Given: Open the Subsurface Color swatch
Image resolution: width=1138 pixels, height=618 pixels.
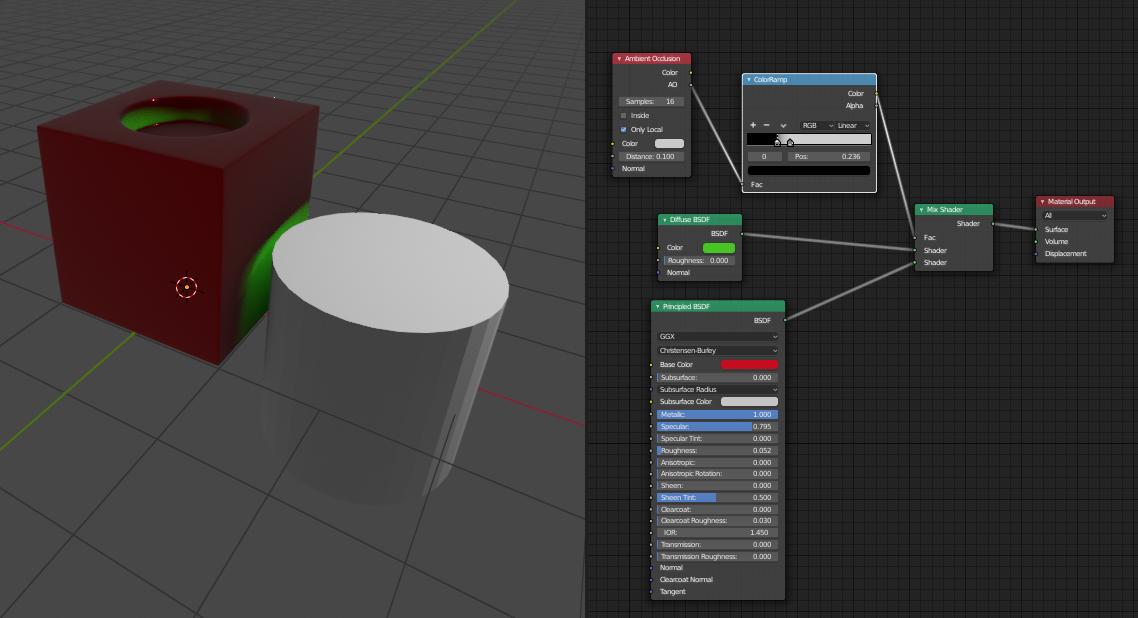Looking at the screenshot, I should tap(749, 402).
